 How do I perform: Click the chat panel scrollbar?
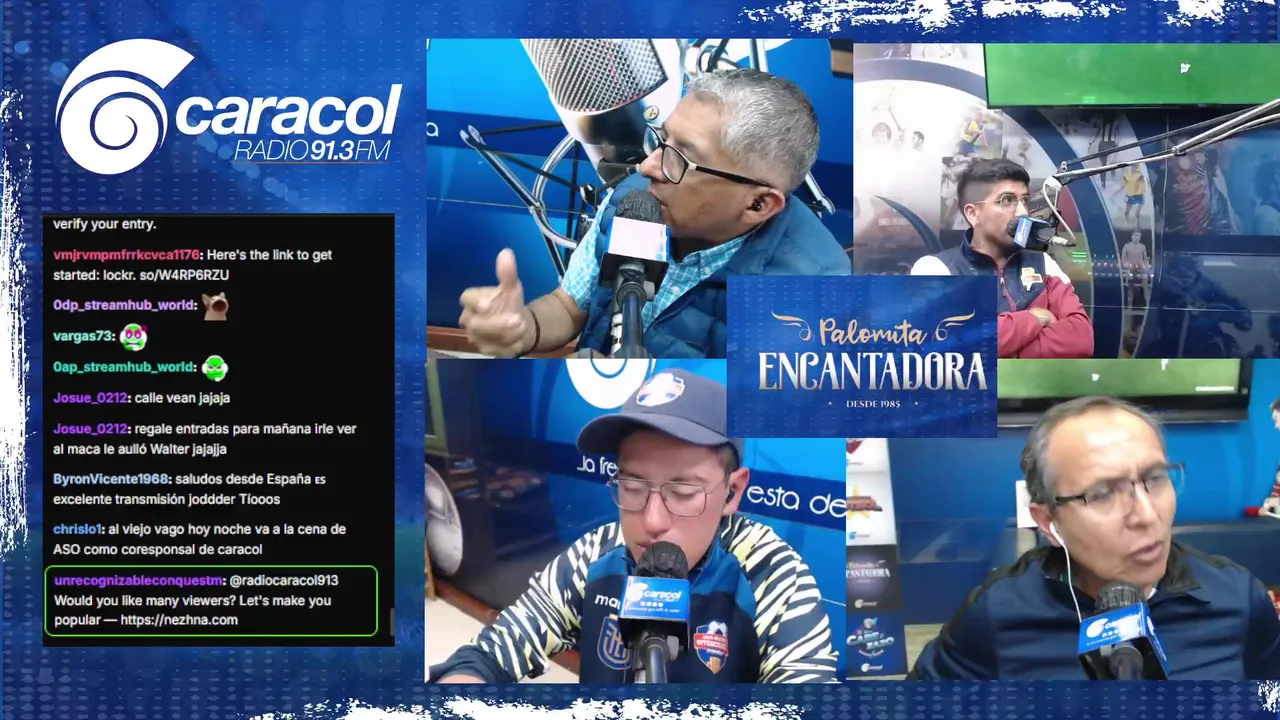tap(391, 620)
